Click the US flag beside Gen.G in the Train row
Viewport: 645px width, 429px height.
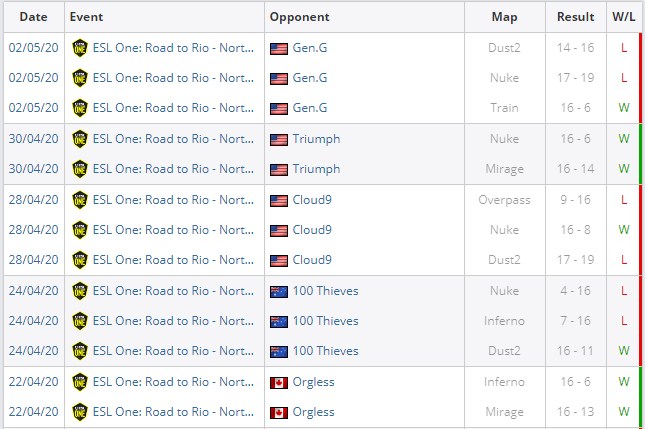click(x=279, y=108)
